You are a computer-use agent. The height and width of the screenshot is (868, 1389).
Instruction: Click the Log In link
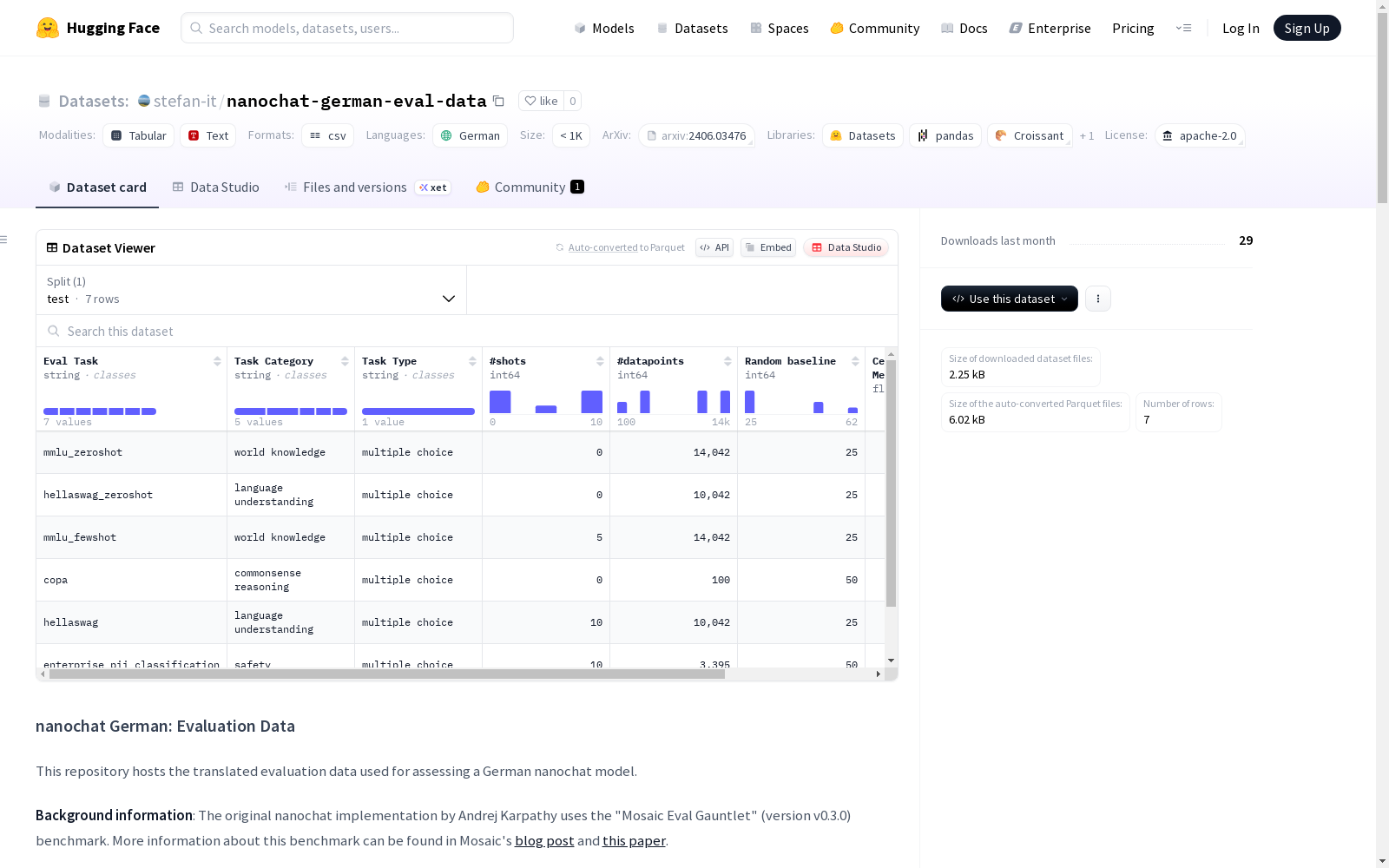1241,28
